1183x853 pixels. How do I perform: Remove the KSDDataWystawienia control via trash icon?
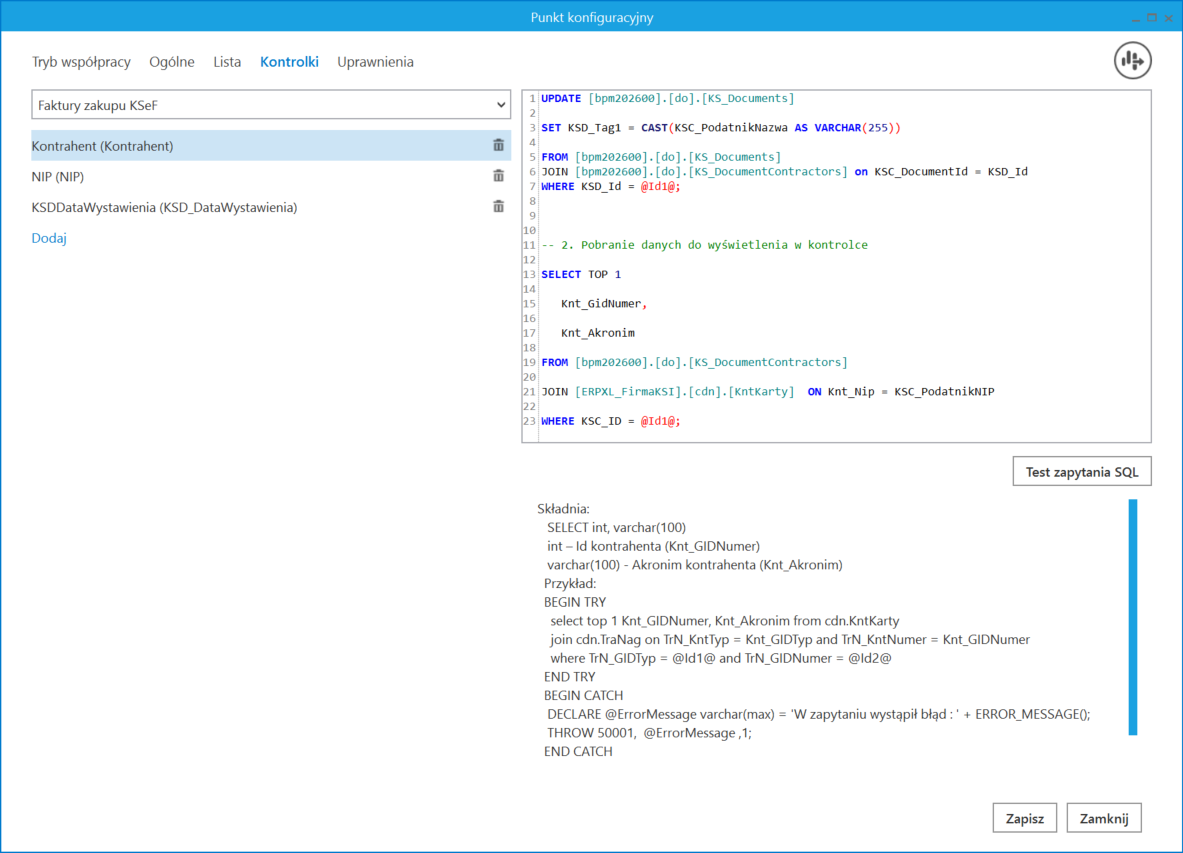(498, 207)
